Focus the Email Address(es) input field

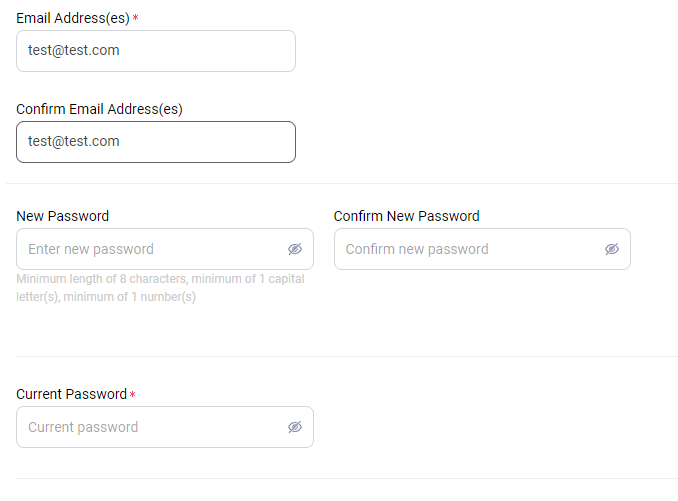tap(156, 51)
